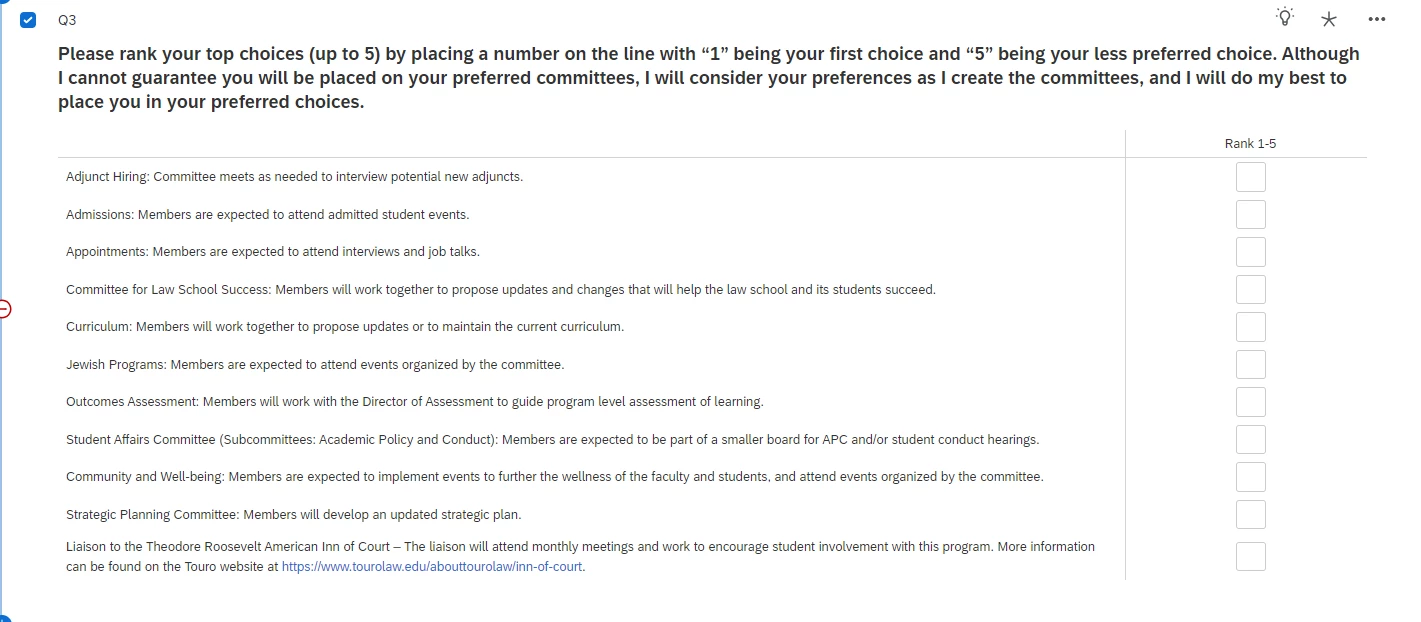The image size is (1421, 622).
Task: Click rank box for Curriculum
Action: point(1250,327)
